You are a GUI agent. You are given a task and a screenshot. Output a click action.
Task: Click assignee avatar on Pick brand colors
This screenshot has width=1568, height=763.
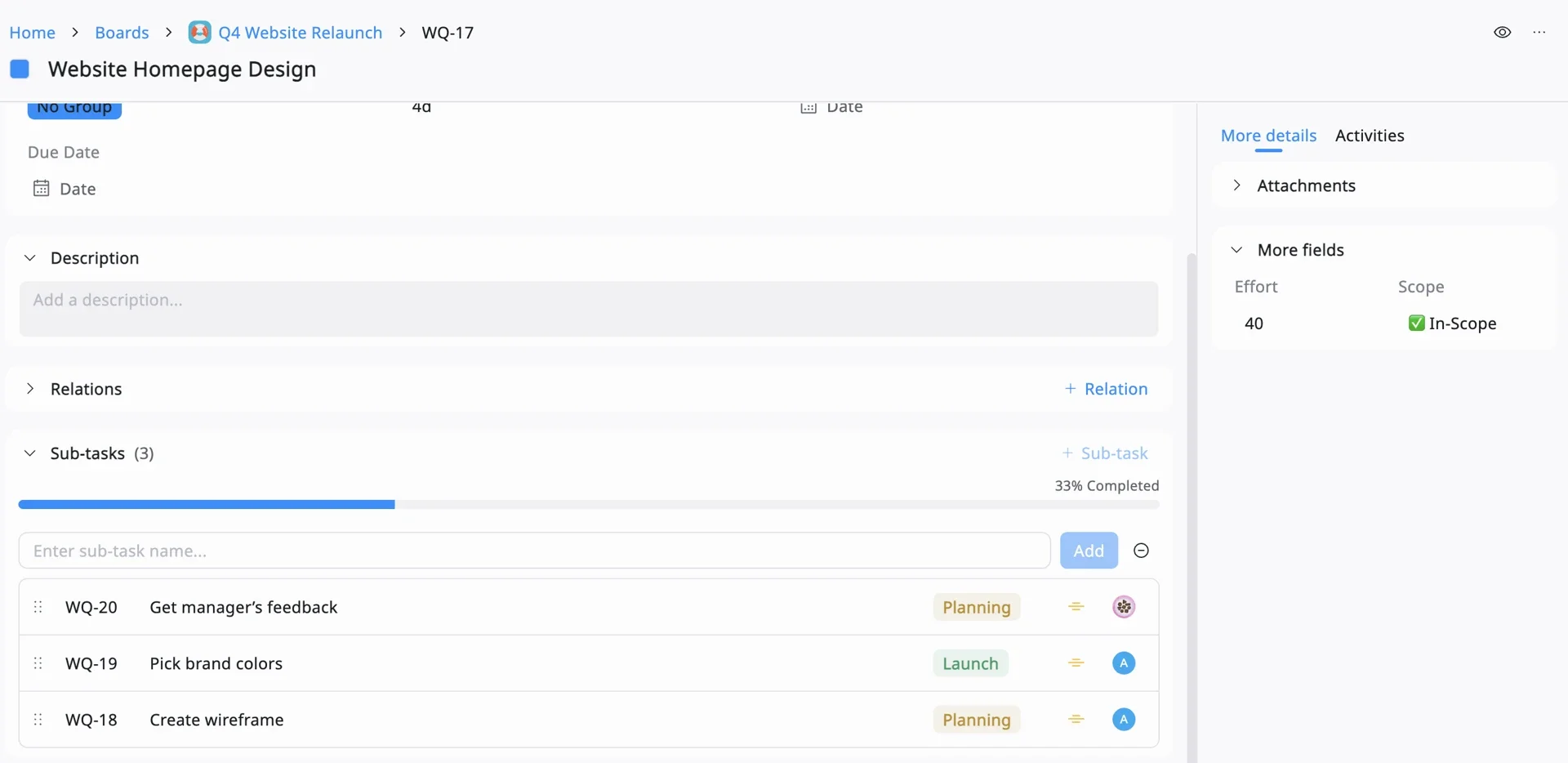tap(1123, 663)
